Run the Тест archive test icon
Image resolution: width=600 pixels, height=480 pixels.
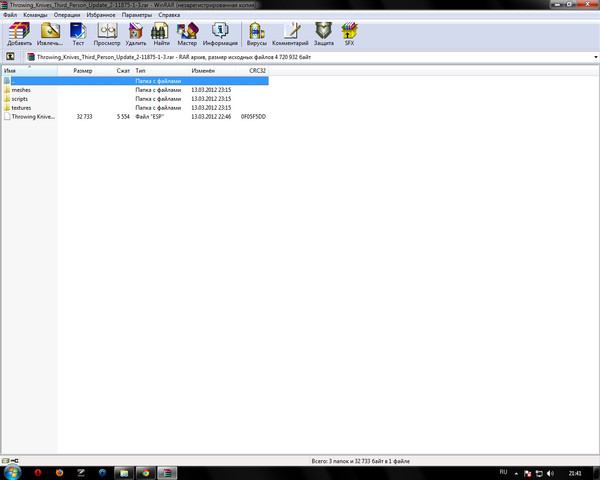coord(78,34)
